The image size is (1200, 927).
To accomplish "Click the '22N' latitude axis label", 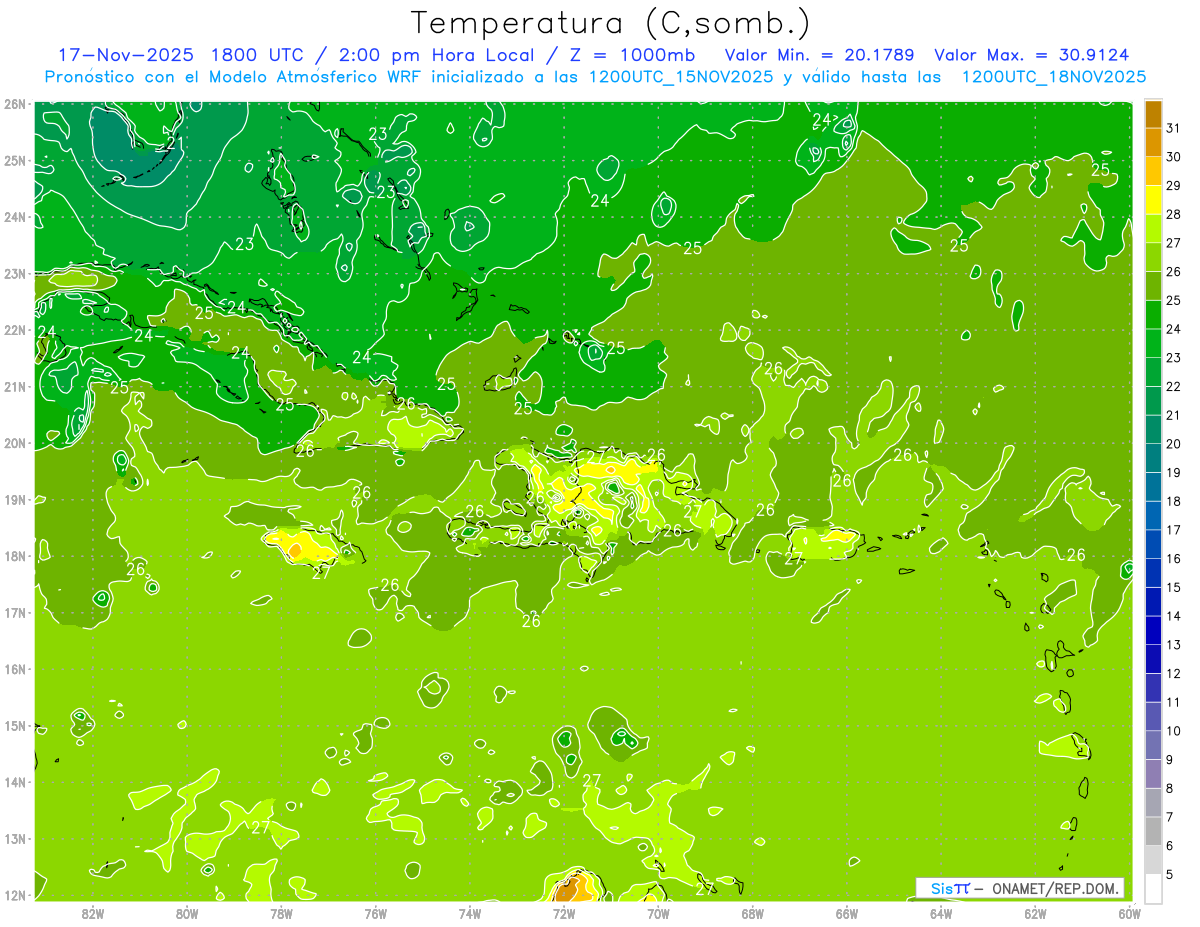I will click(14, 330).
